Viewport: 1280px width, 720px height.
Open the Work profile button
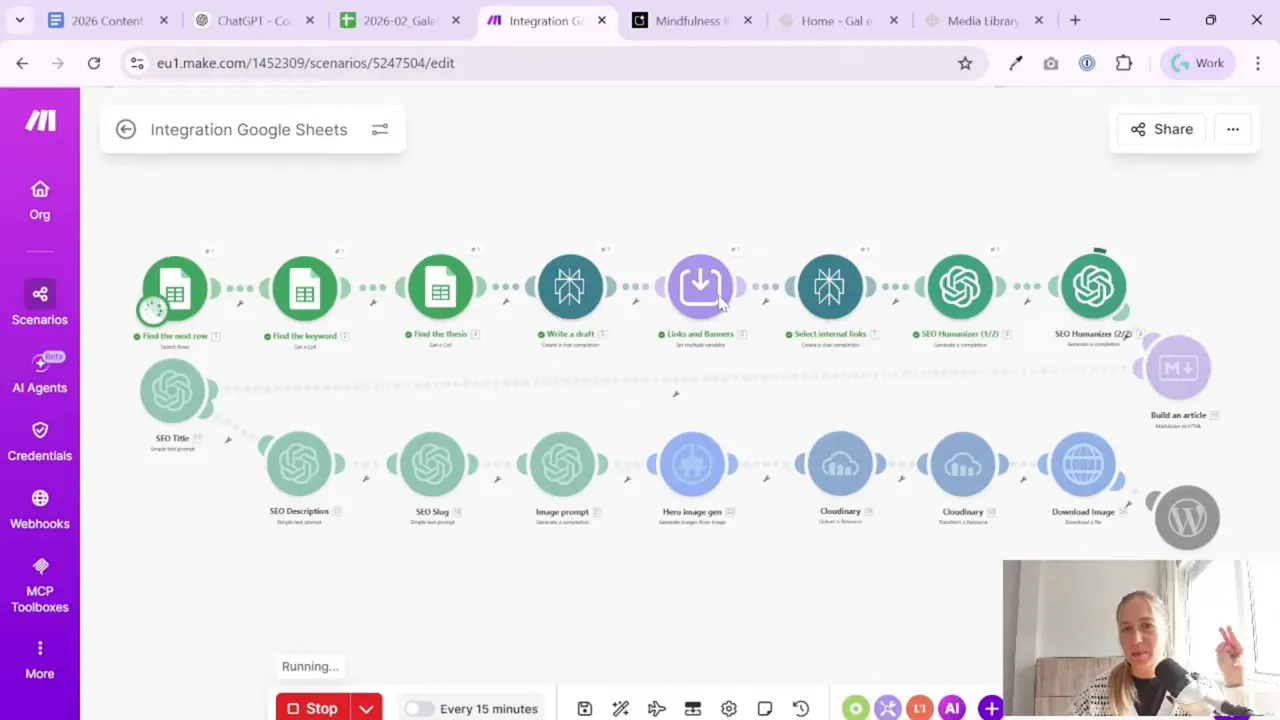tap(1198, 63)
